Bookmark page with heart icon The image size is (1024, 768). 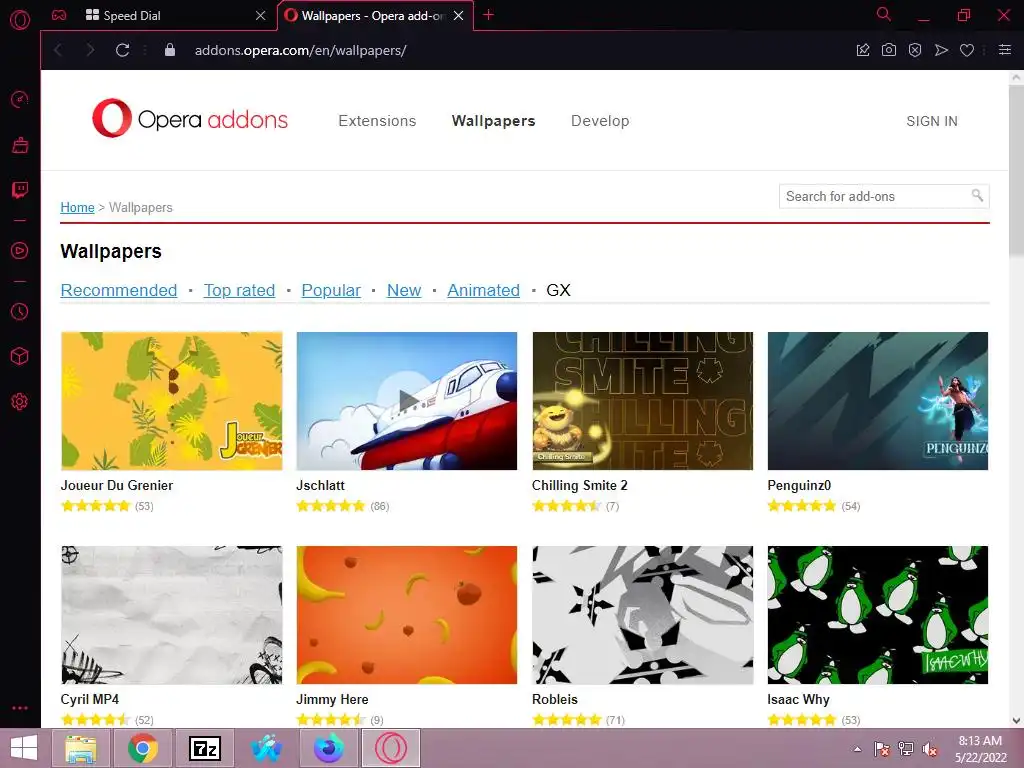pos(967,50)
